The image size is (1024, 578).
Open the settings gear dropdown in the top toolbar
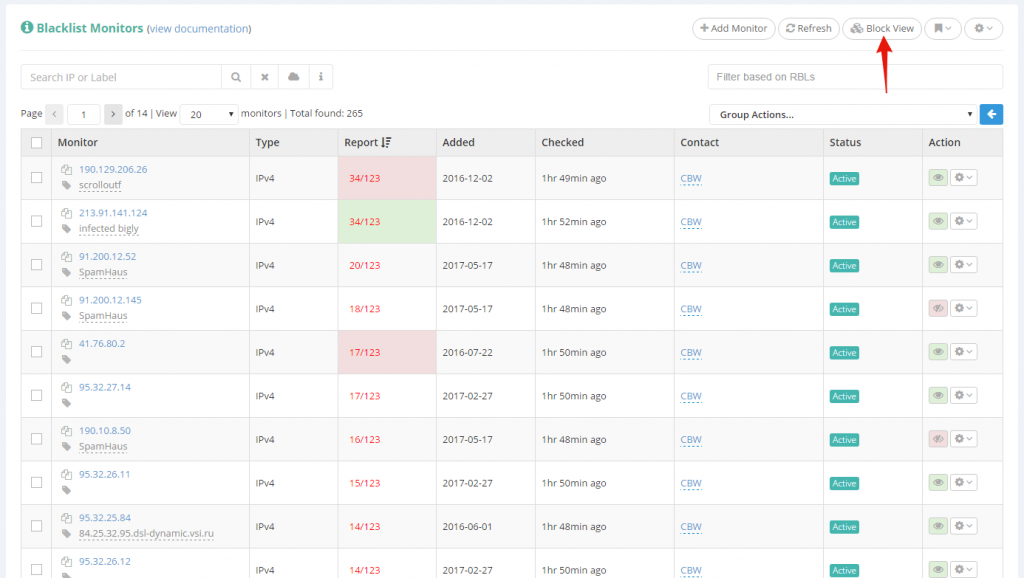tap(983, 28)
